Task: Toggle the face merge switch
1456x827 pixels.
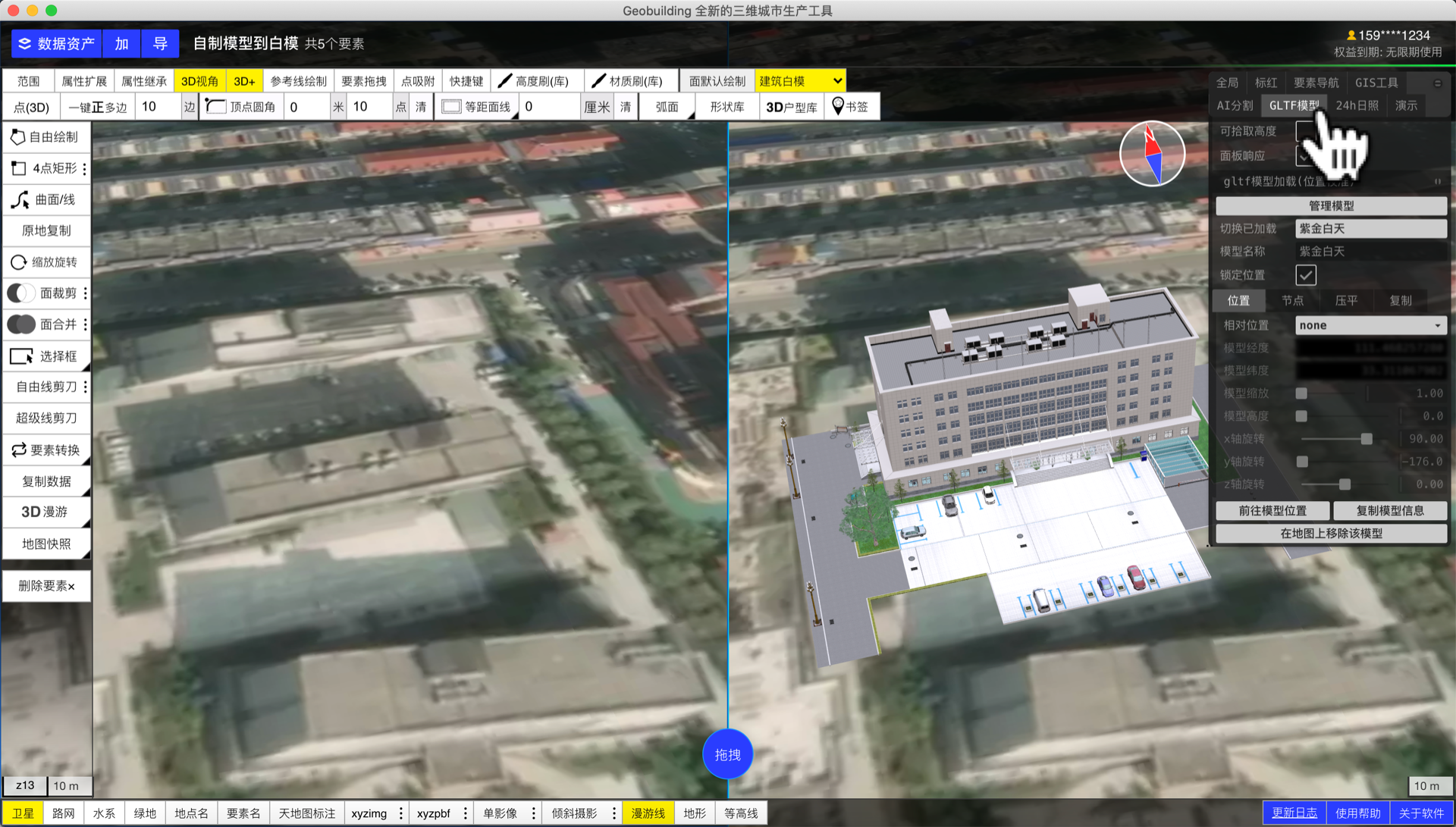Action: point(21,324)
